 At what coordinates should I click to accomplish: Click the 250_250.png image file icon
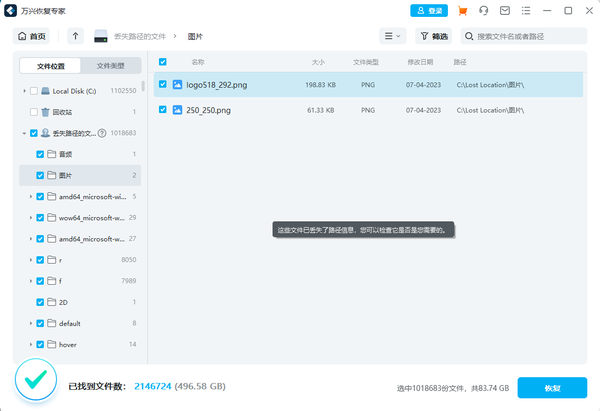(177, 109)
